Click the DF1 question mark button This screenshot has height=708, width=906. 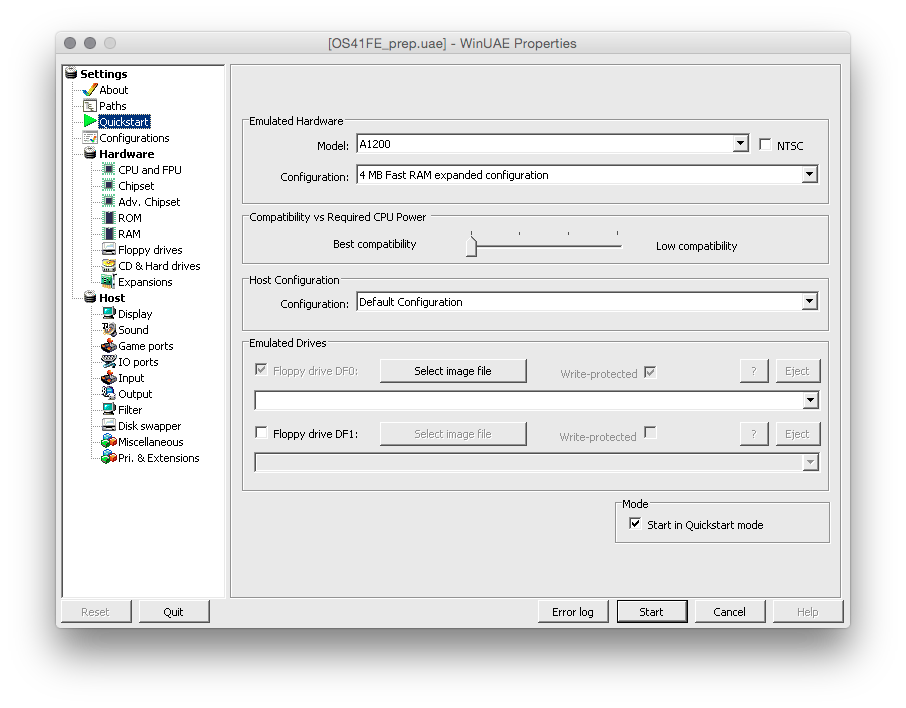[x=754, y=434]
